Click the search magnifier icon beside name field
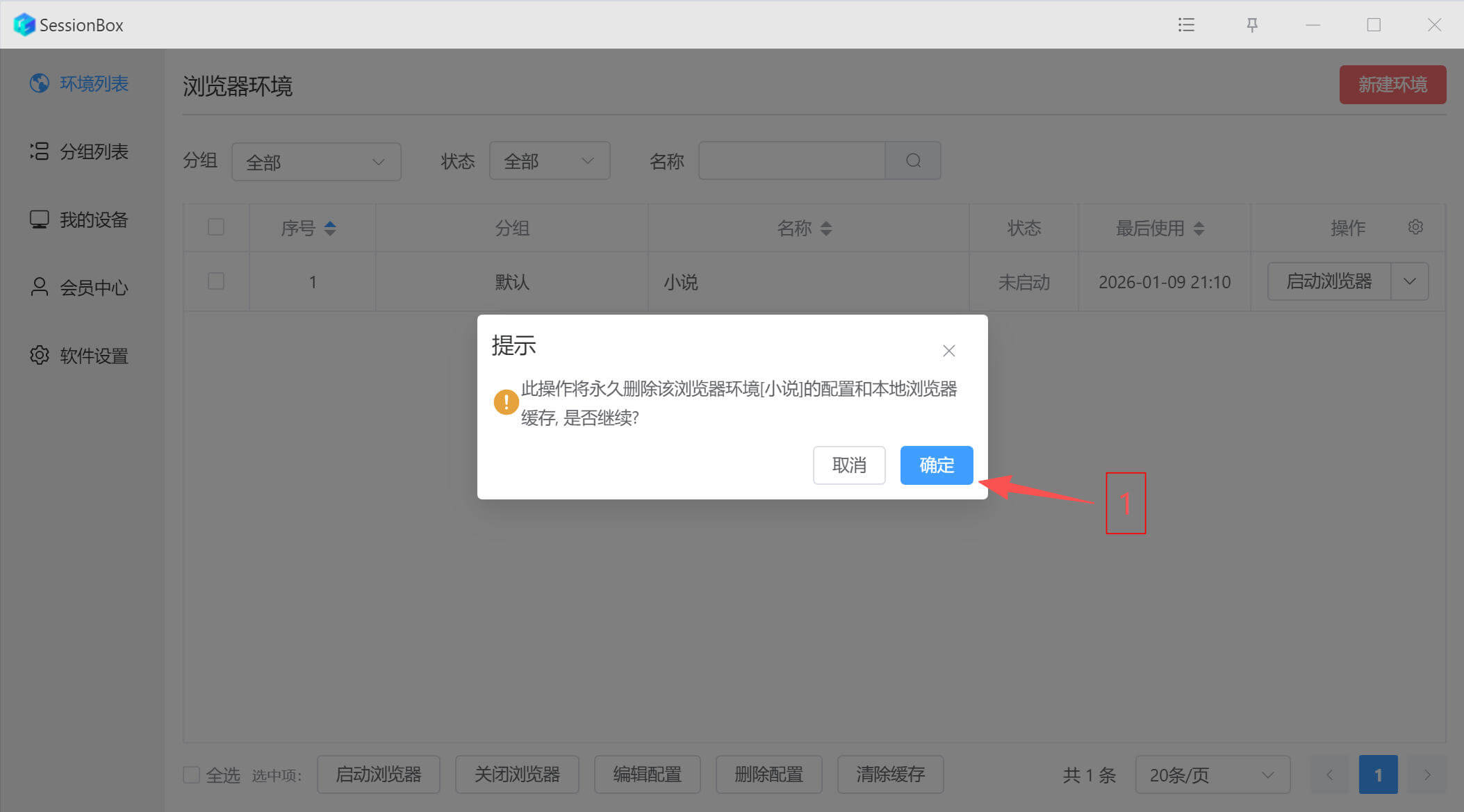This screenshot has width=1464, height=812. 913,161
